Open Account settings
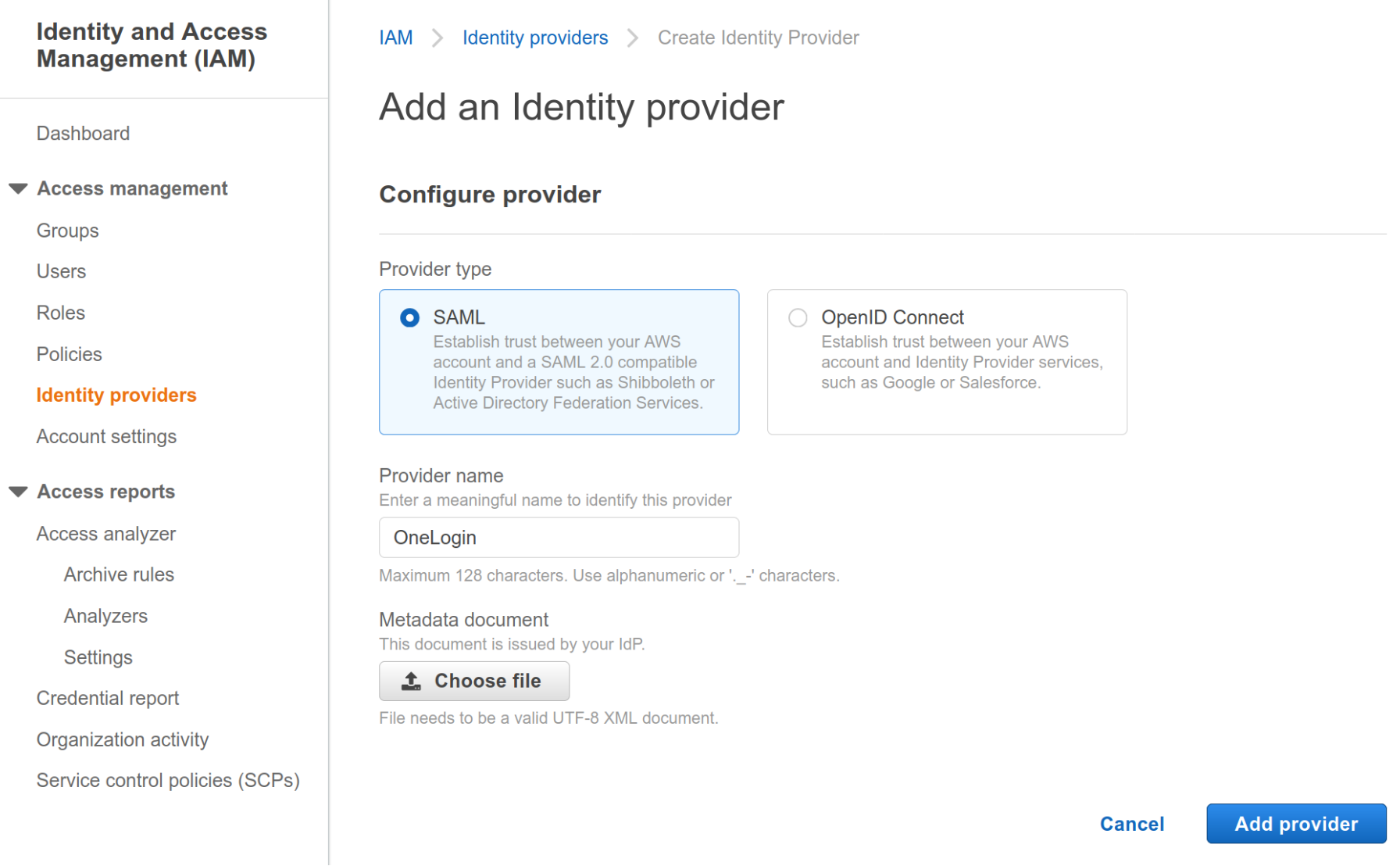Screen dimensions: 1400x866 coord(106,436)
